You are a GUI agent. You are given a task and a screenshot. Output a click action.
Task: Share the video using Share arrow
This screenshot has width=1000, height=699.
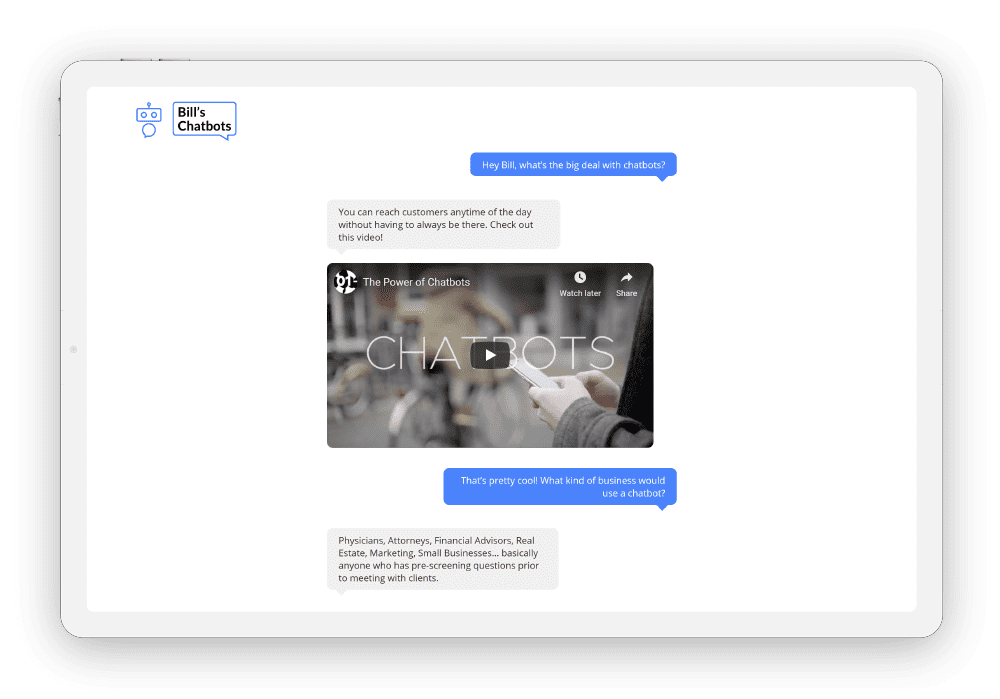click(626, 277)
